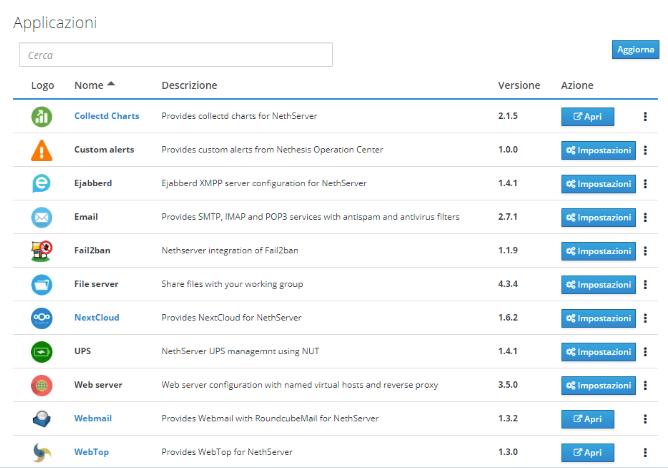Click the Webmail Roundcube logo

click(42, 419)
